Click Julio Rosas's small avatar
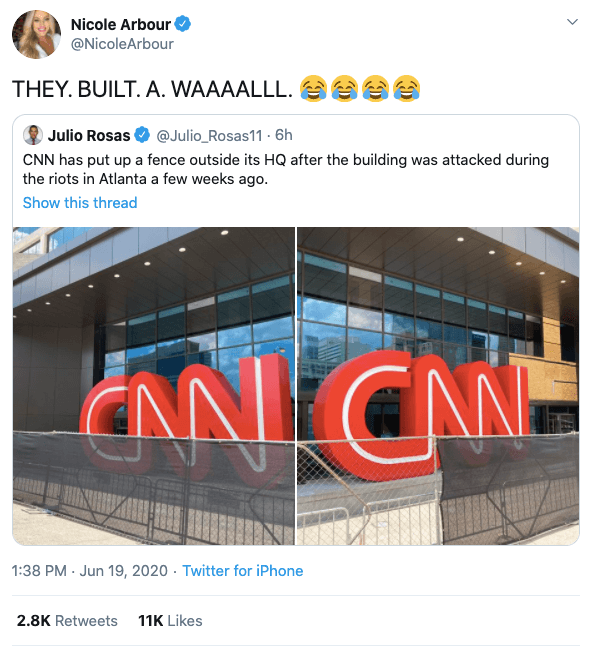The image size is (594, 646). (x=33, y=135)
